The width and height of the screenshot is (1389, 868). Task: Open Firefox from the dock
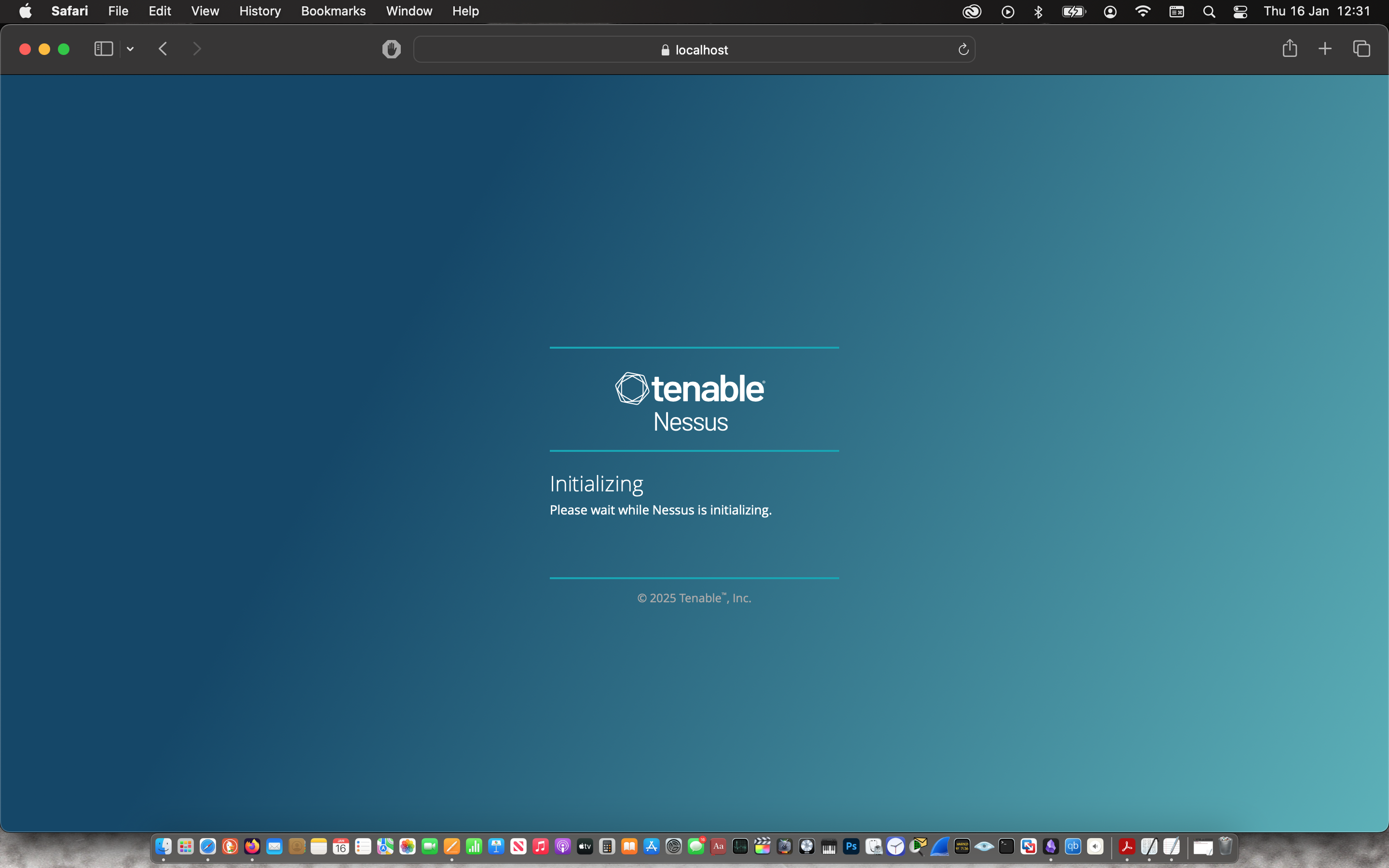click(252, 846)
